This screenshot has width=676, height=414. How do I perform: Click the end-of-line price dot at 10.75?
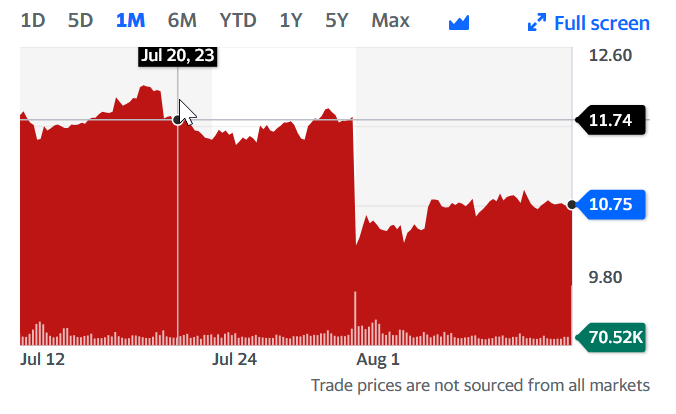click(571, 205)
